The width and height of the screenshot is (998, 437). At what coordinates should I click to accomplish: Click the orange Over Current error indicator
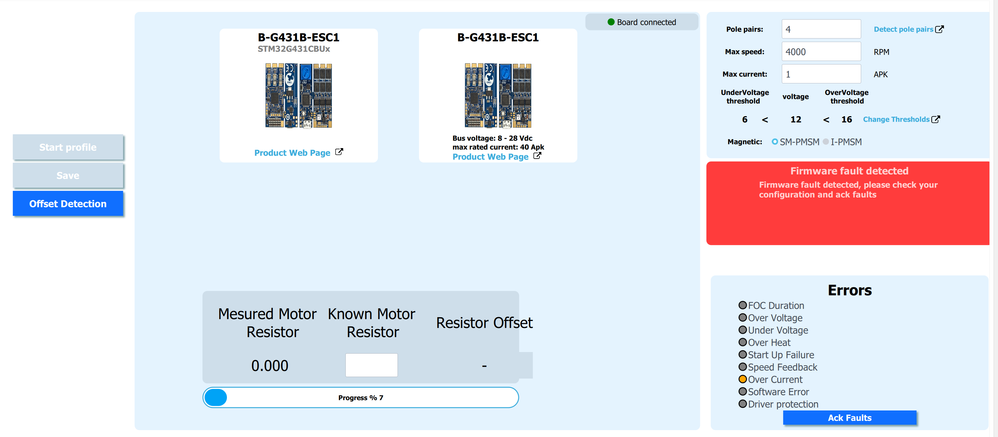[743, 380]
